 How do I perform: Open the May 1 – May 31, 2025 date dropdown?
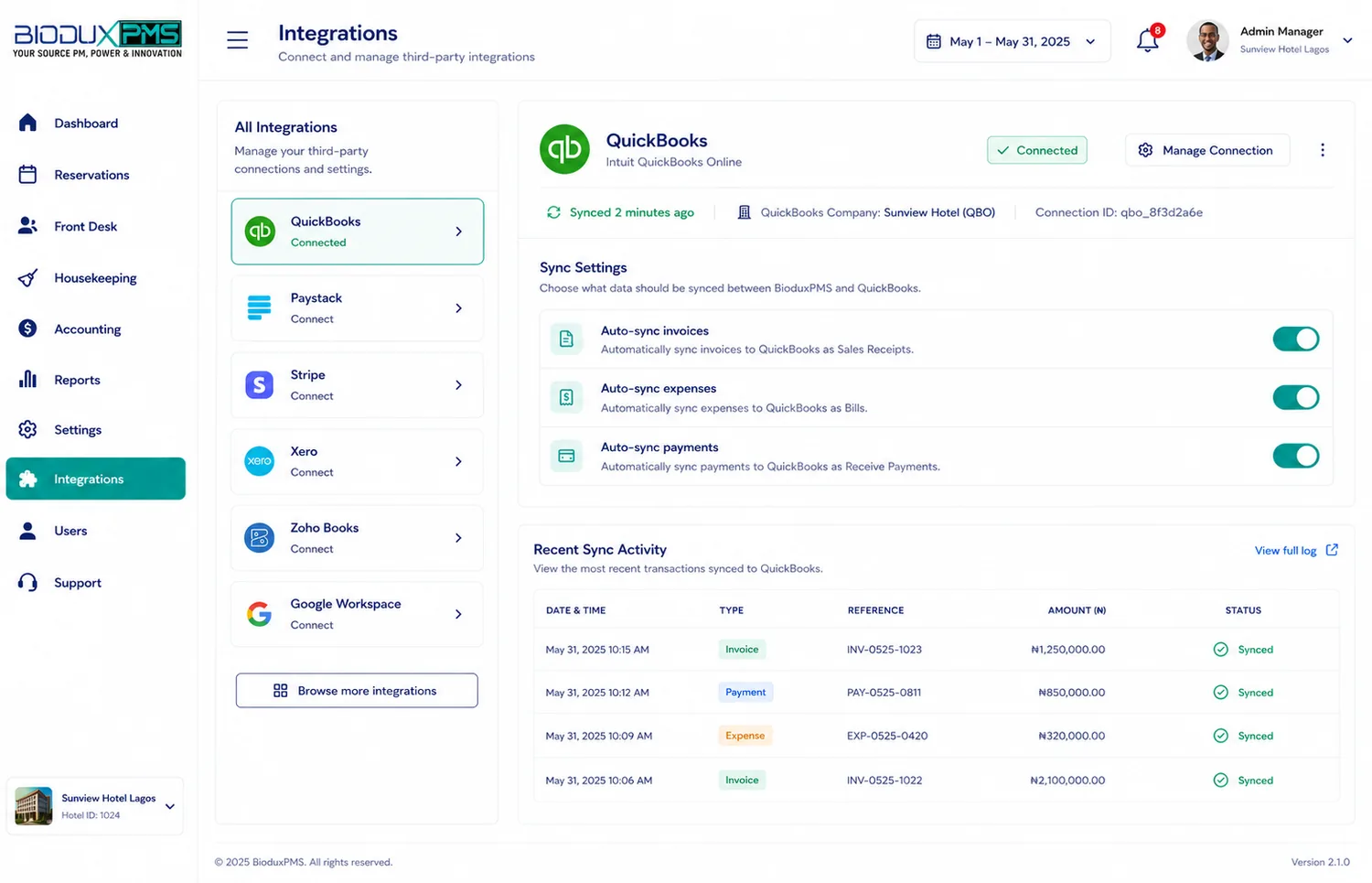tap(1012, 41)
